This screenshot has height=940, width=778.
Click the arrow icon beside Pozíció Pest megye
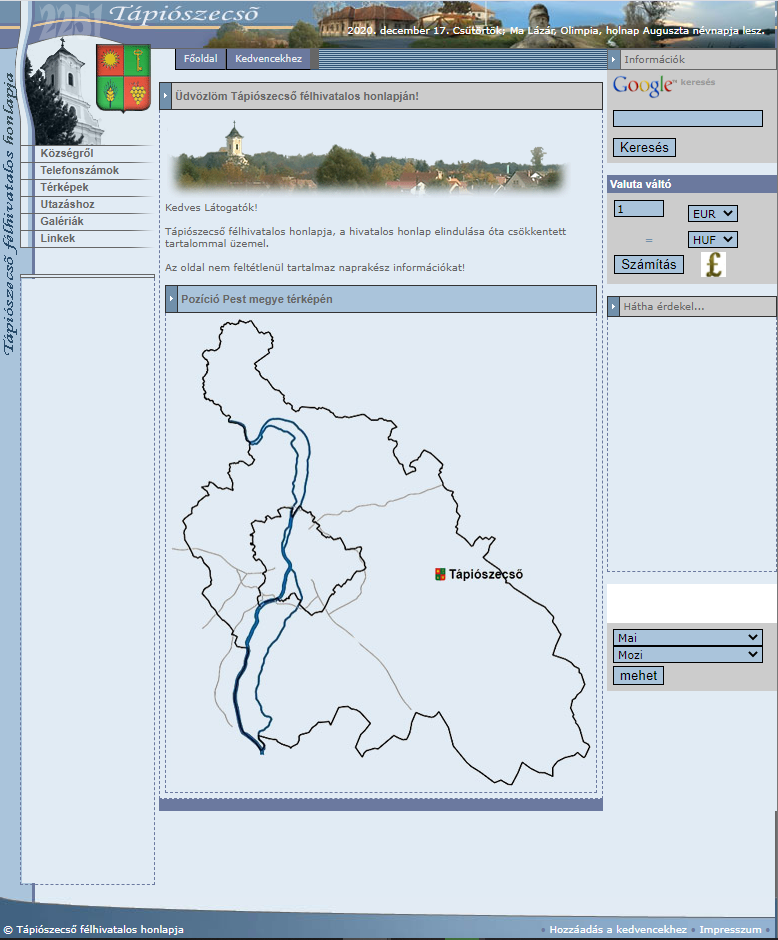pyautogui.click(x=172, y=299)
